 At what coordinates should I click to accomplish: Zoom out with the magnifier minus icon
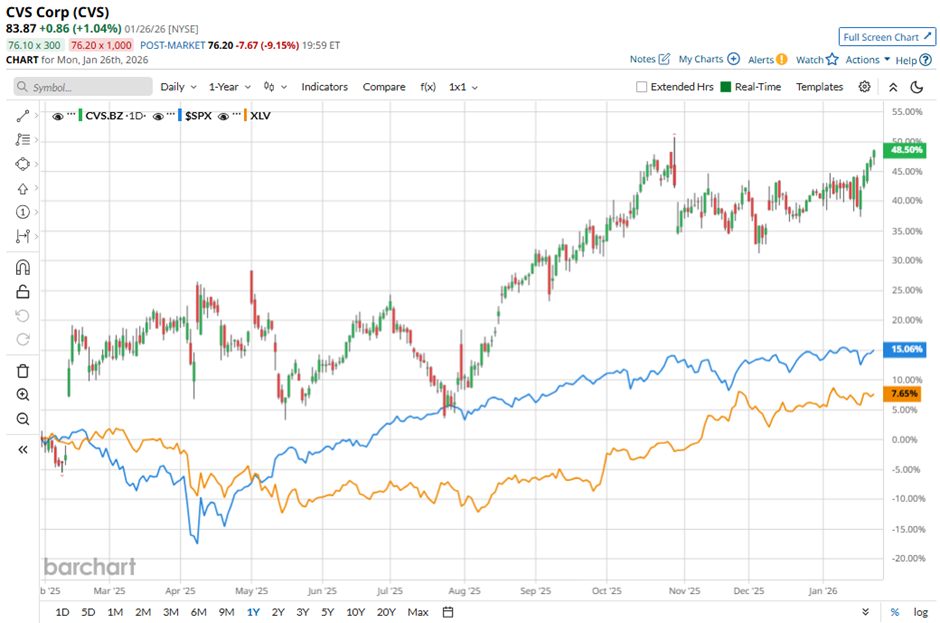(x=22, y=419)
